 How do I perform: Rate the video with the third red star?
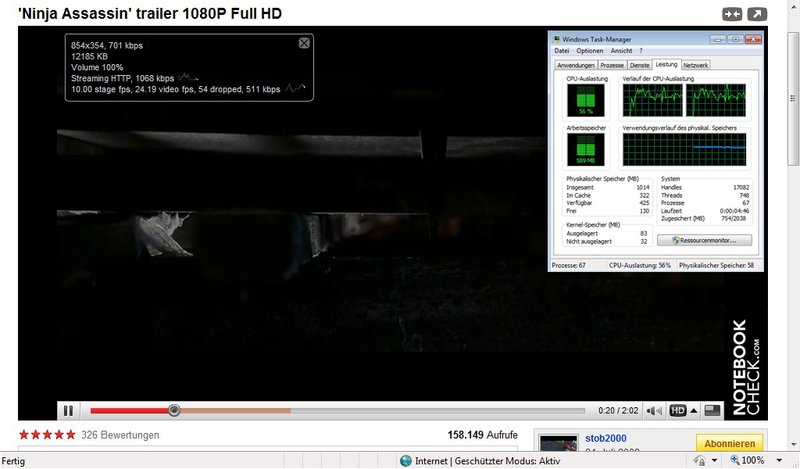tap(47, 435)
